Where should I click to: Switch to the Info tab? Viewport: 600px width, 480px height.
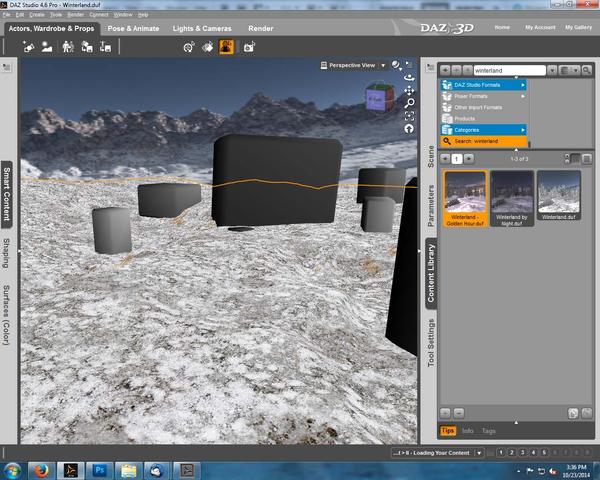(x=468, y=431)
